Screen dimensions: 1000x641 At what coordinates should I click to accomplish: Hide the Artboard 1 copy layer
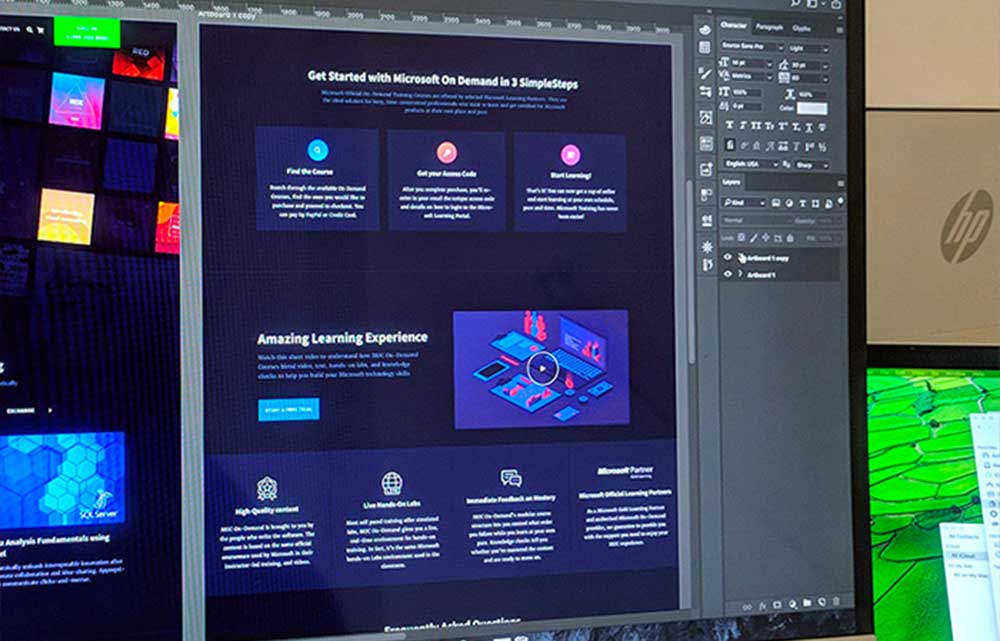coord(728,256)
